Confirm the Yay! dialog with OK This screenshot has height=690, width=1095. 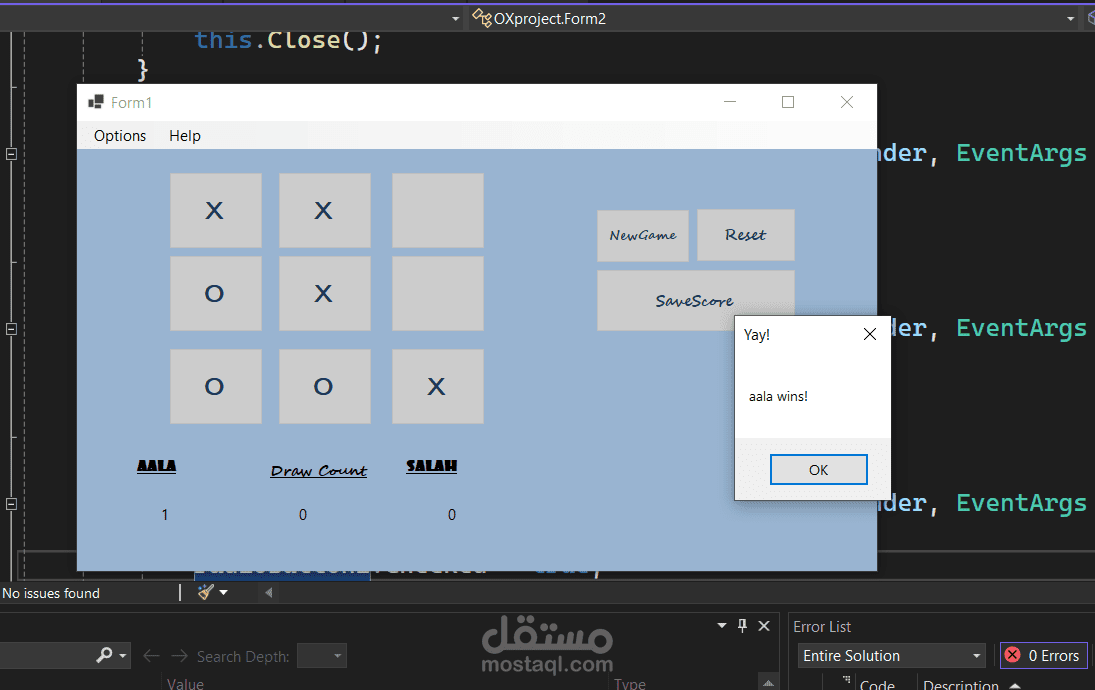pyautogui.click(x=818, y=469)
